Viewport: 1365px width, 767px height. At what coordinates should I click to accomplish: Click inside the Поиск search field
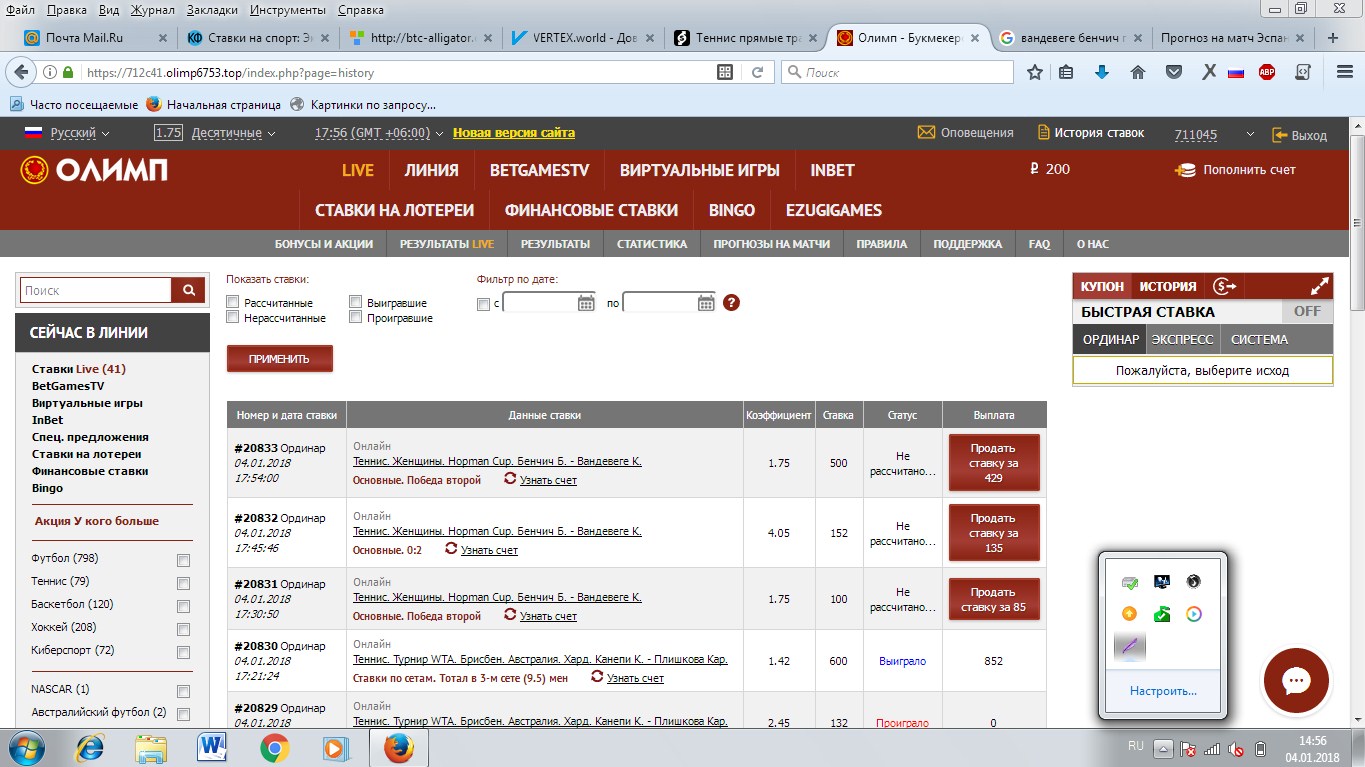click(95, 289)
